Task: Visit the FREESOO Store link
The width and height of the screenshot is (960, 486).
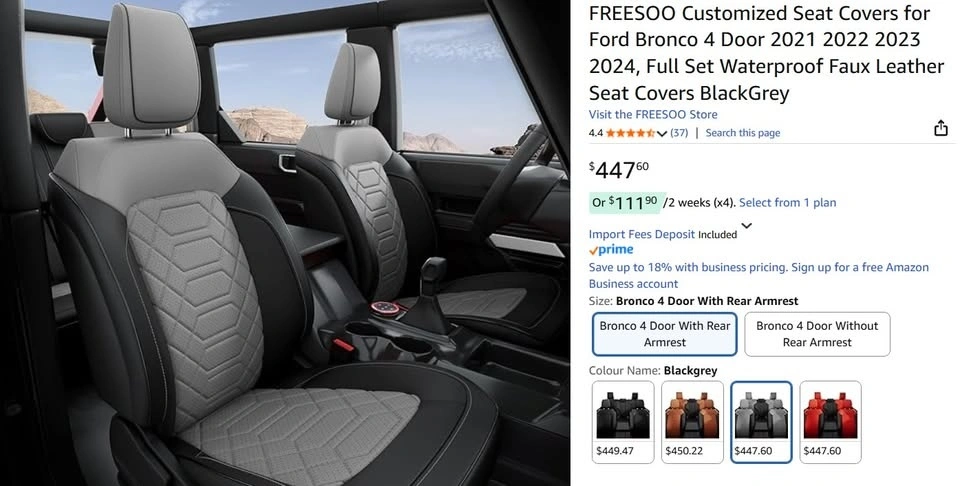Action: 653,114
